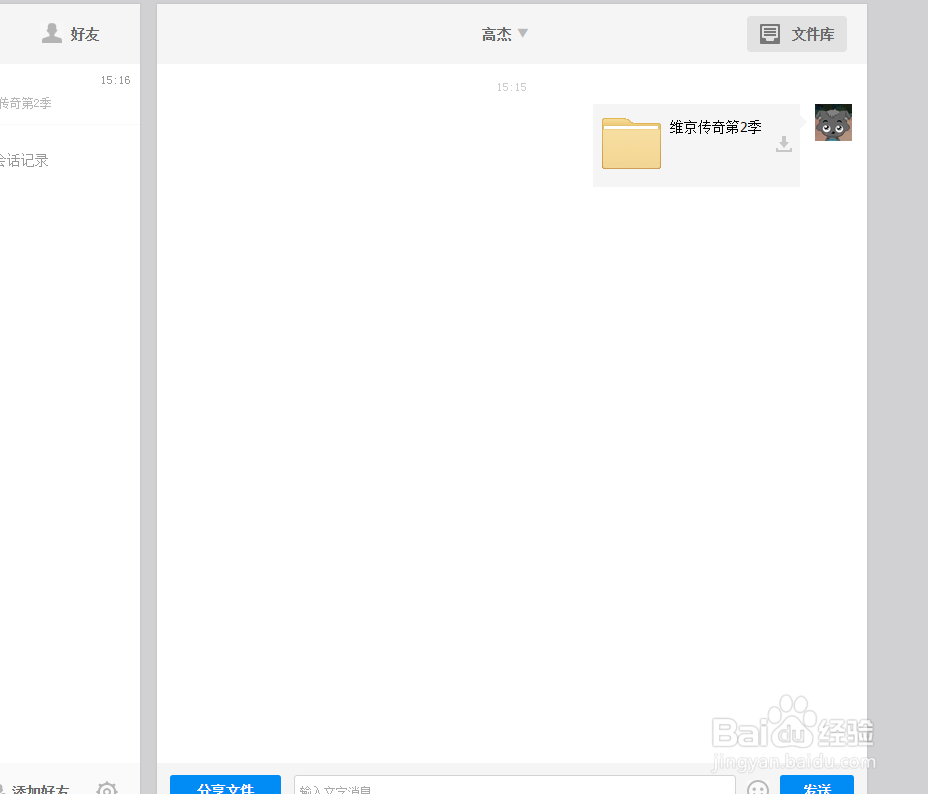Select the 传奇第2季 conversation in sidebar
Viewport: 928px width, 794px height.
coord(27,103)
